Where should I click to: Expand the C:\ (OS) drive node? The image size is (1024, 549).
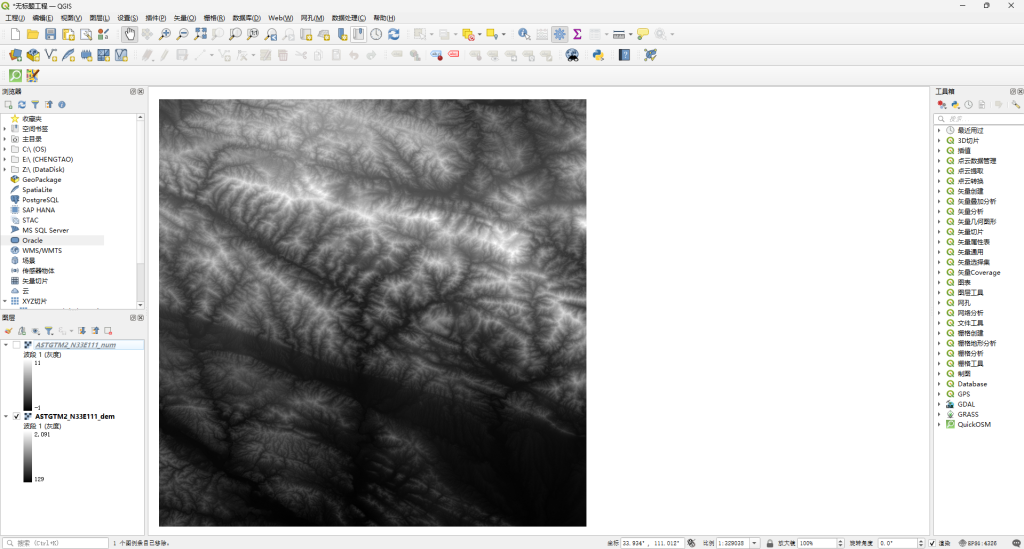5,149
